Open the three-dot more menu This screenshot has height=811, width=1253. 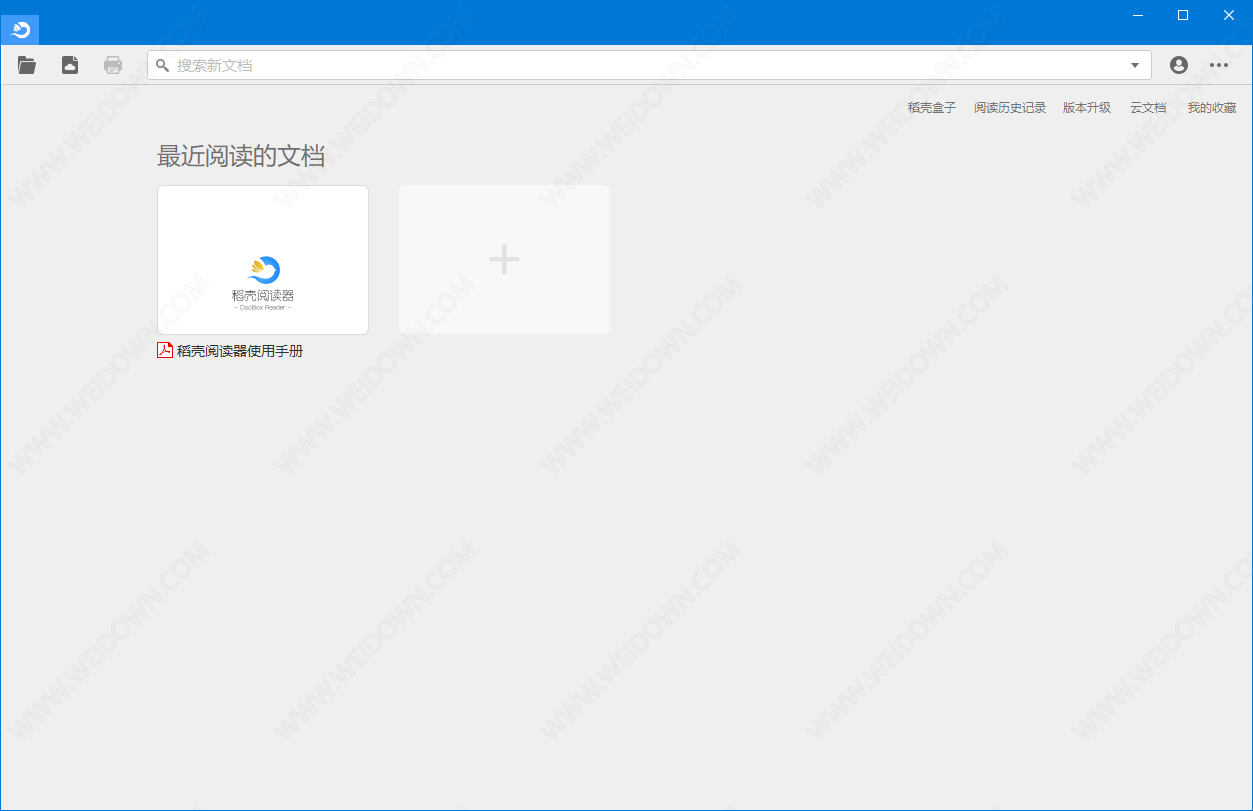point(1219,65)
